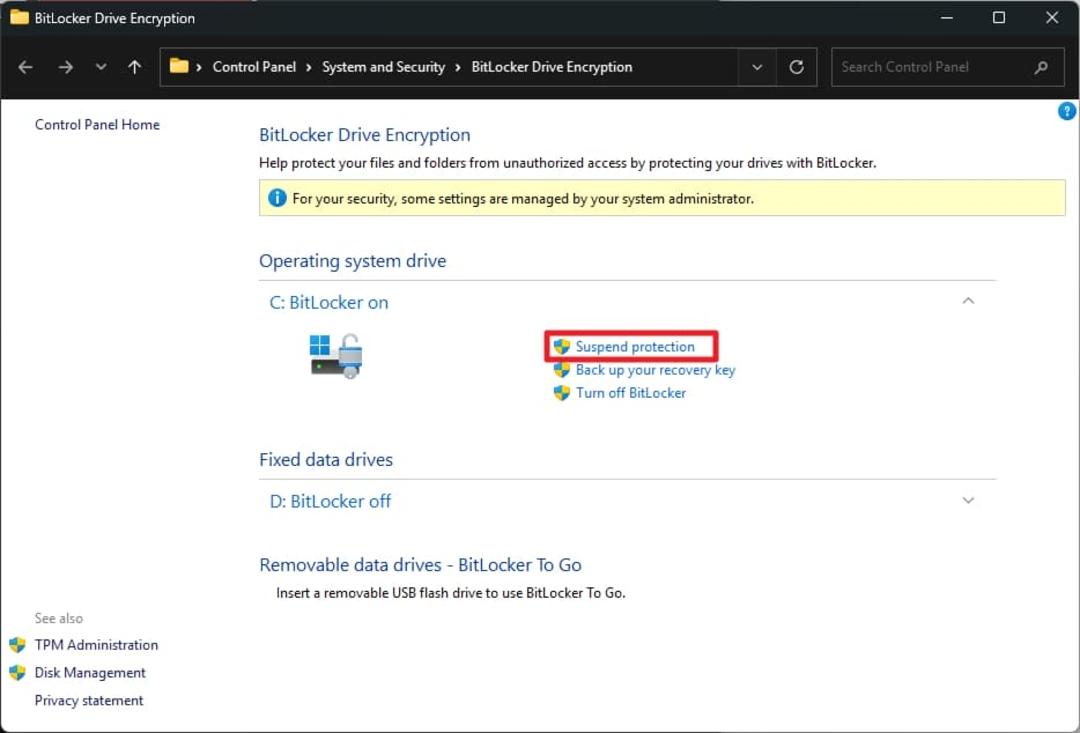
Task: Open TPM Administration link
Action: coord(96,645)
